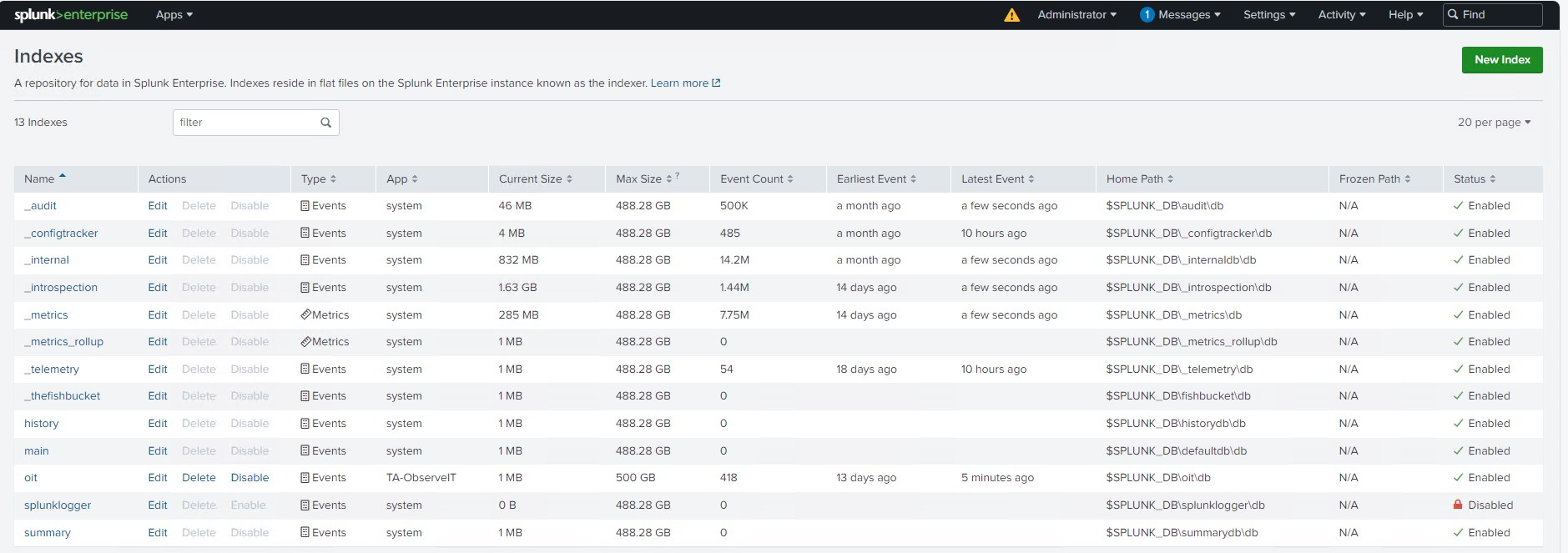Expand the Administrator user menu
This screenshot has width=1568, height=553.
point(1076,15)
